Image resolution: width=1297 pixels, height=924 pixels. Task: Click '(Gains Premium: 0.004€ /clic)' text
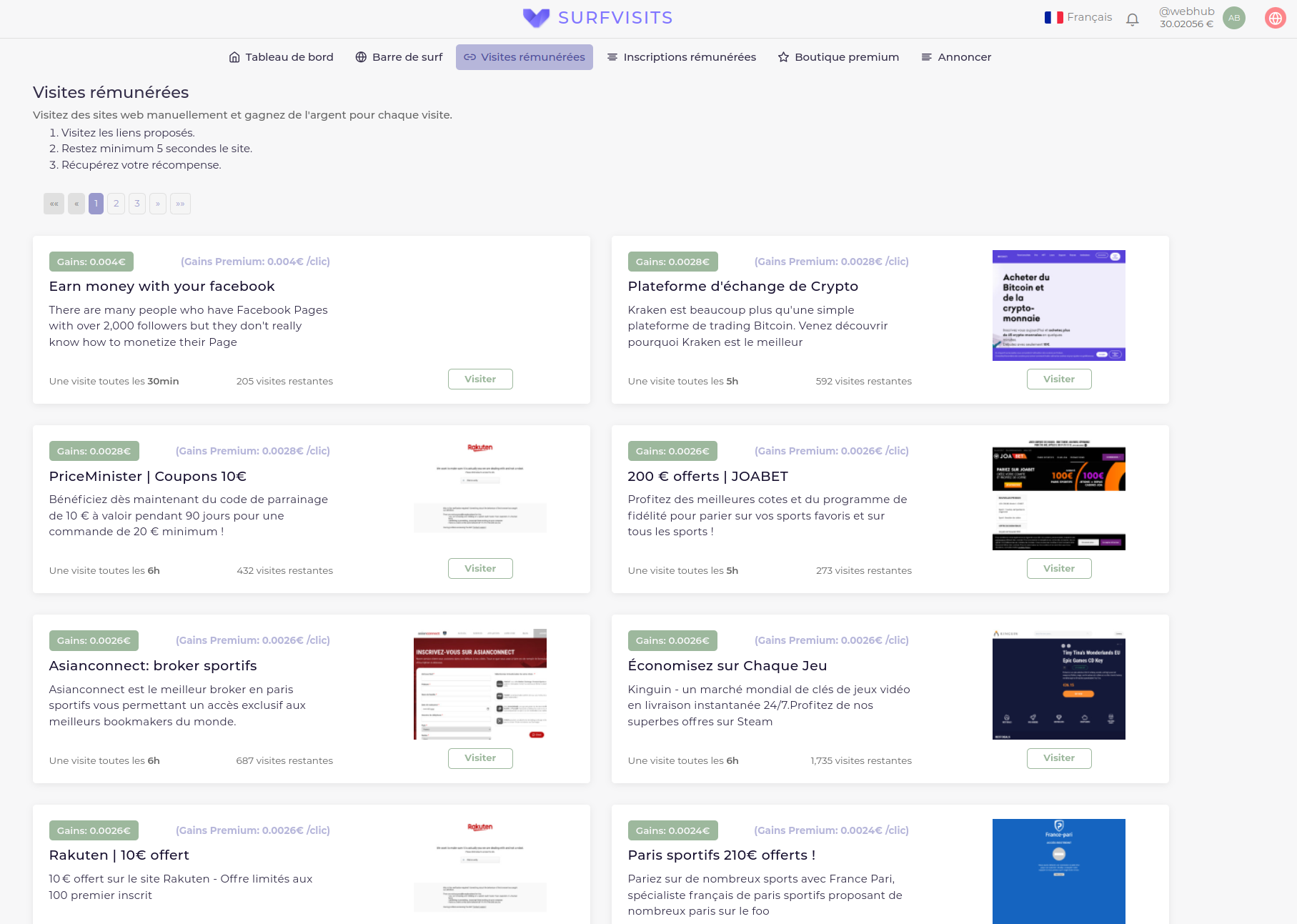(x=255, y=262)
